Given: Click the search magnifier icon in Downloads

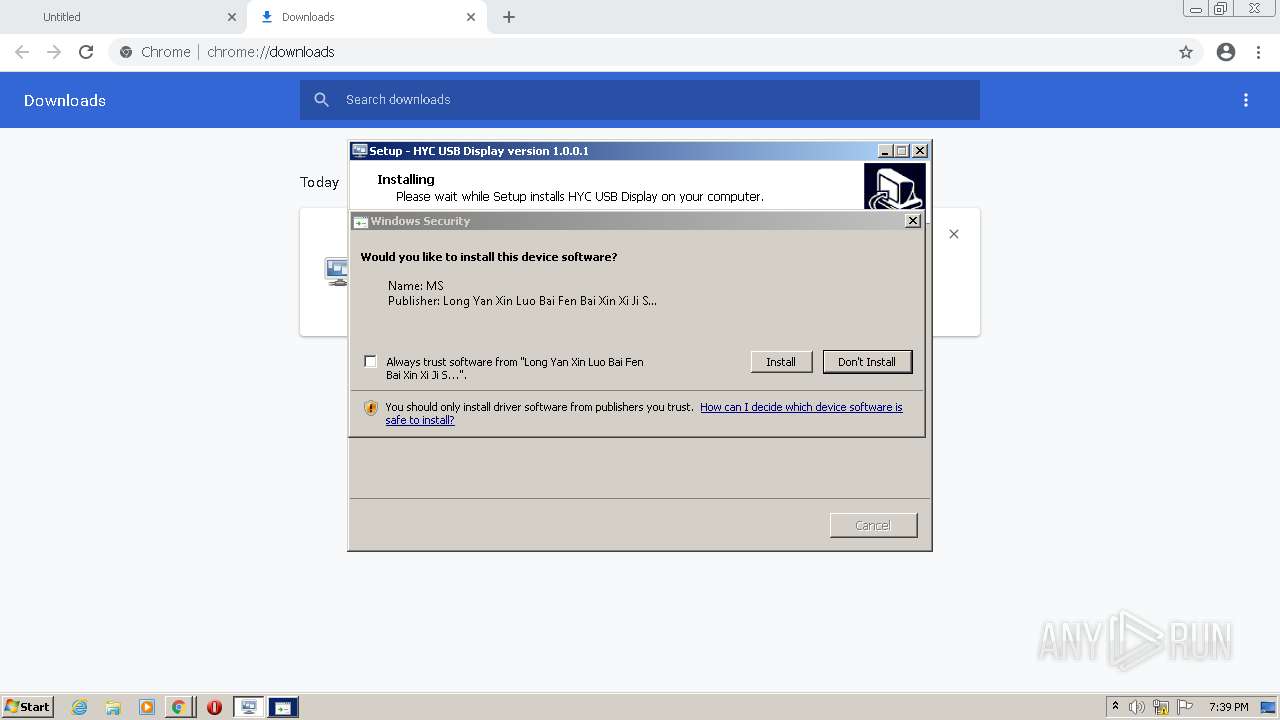Looking at the screenshot, I should tap(321, 100).
